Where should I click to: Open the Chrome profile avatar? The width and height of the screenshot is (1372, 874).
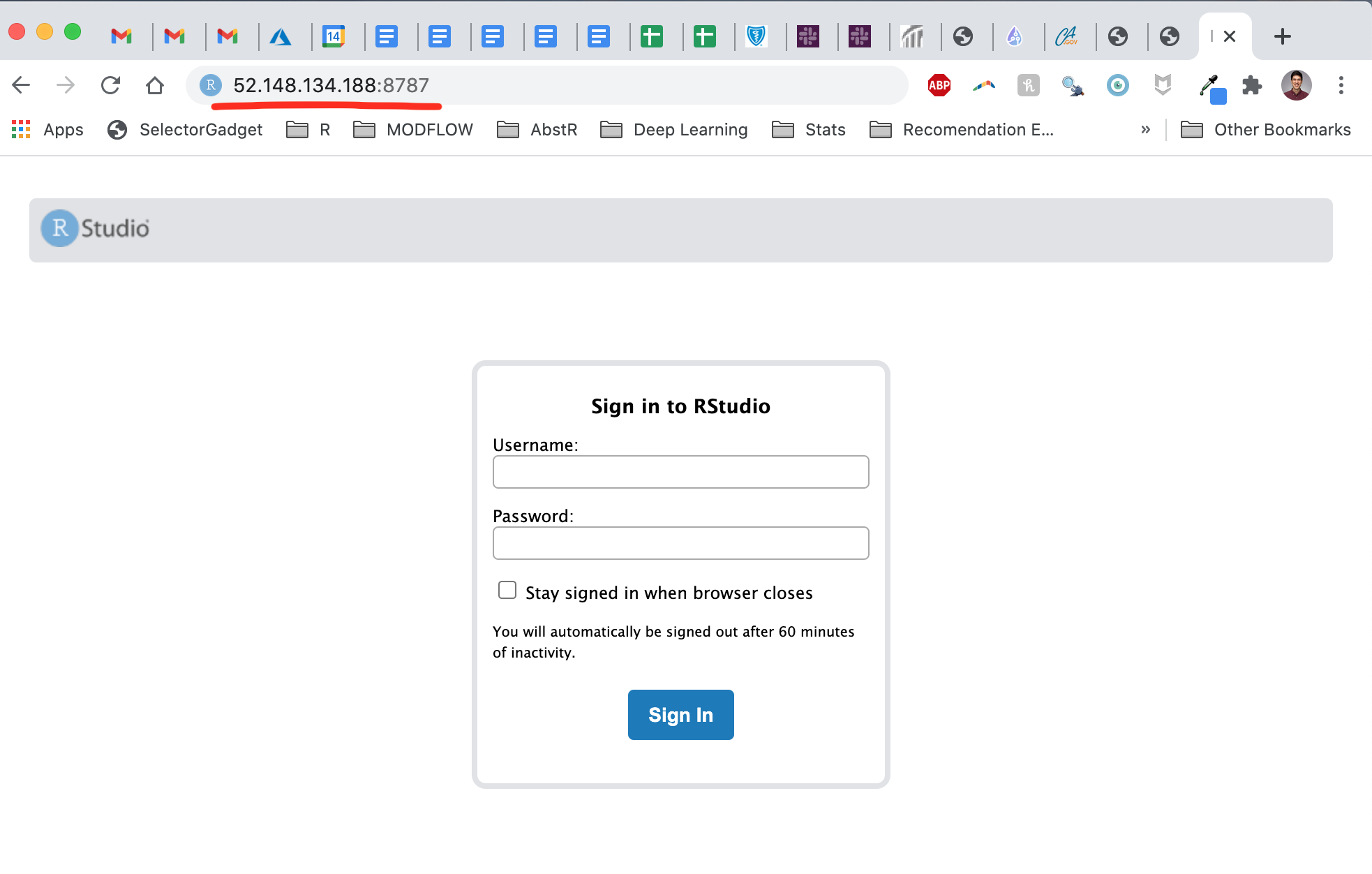coord(1296,85)
